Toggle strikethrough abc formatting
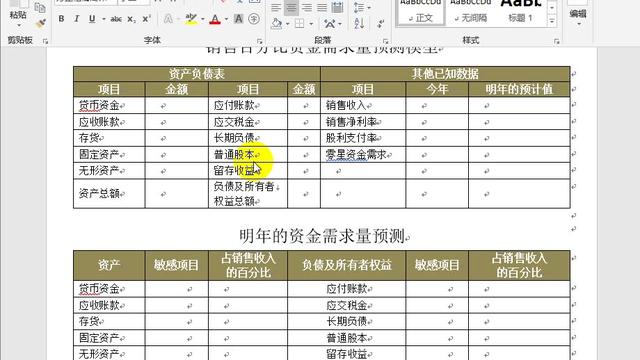The width and height of the screenshot is (640, 360). 116,19
